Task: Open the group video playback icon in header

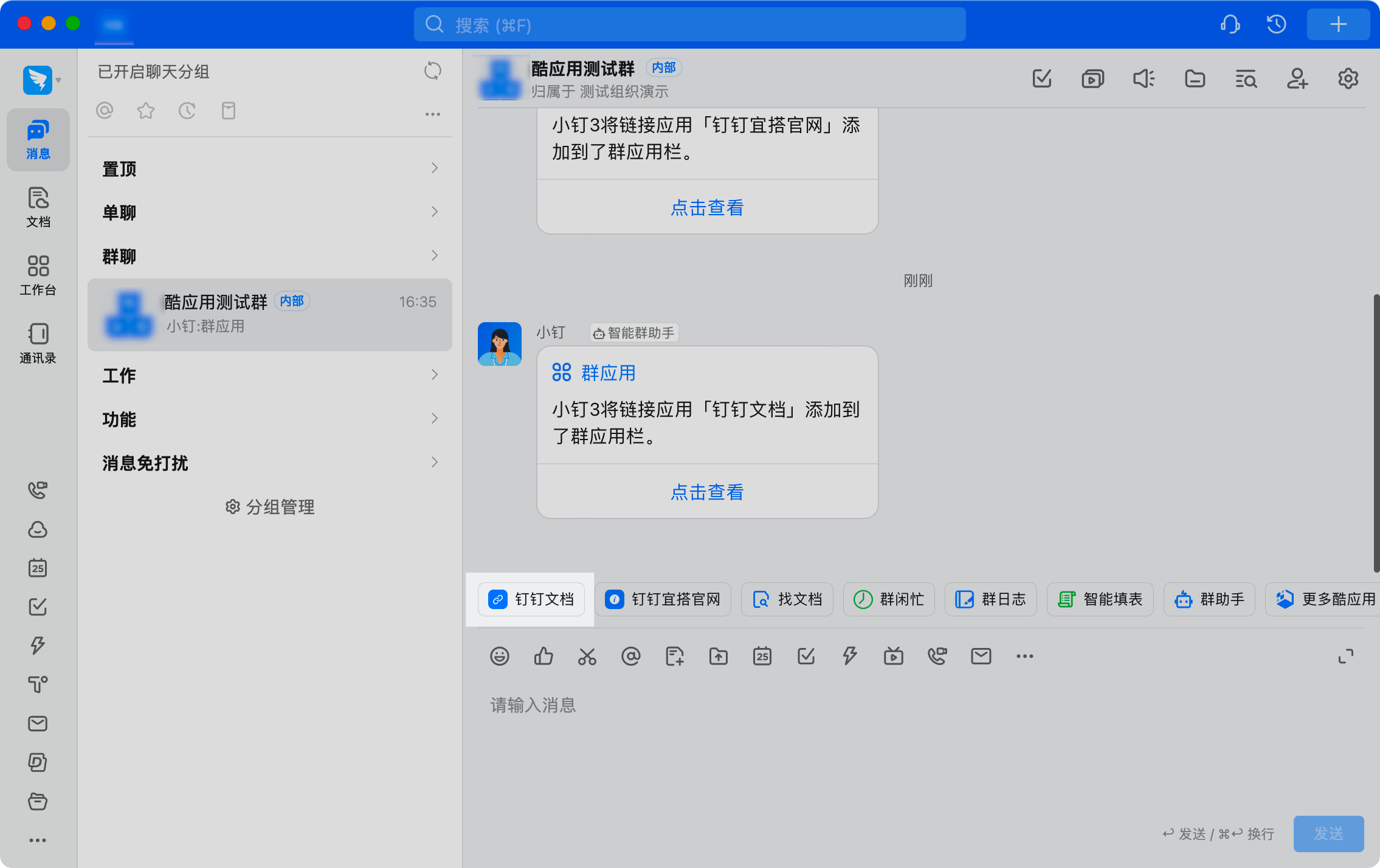Action: (x=1093, y=78)
